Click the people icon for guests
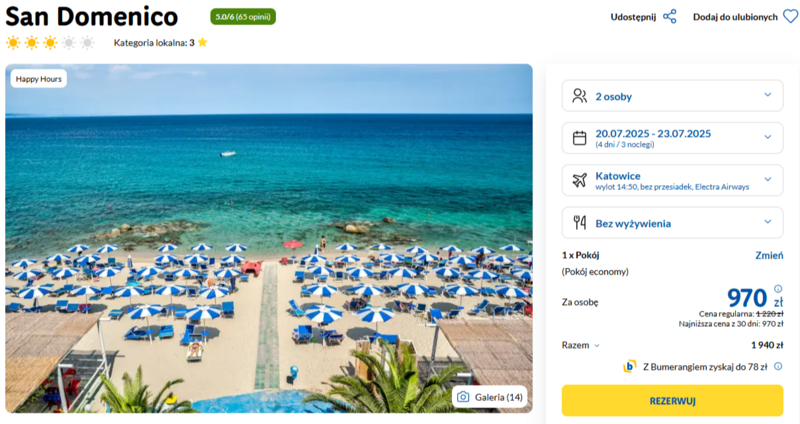 (579, 96)
